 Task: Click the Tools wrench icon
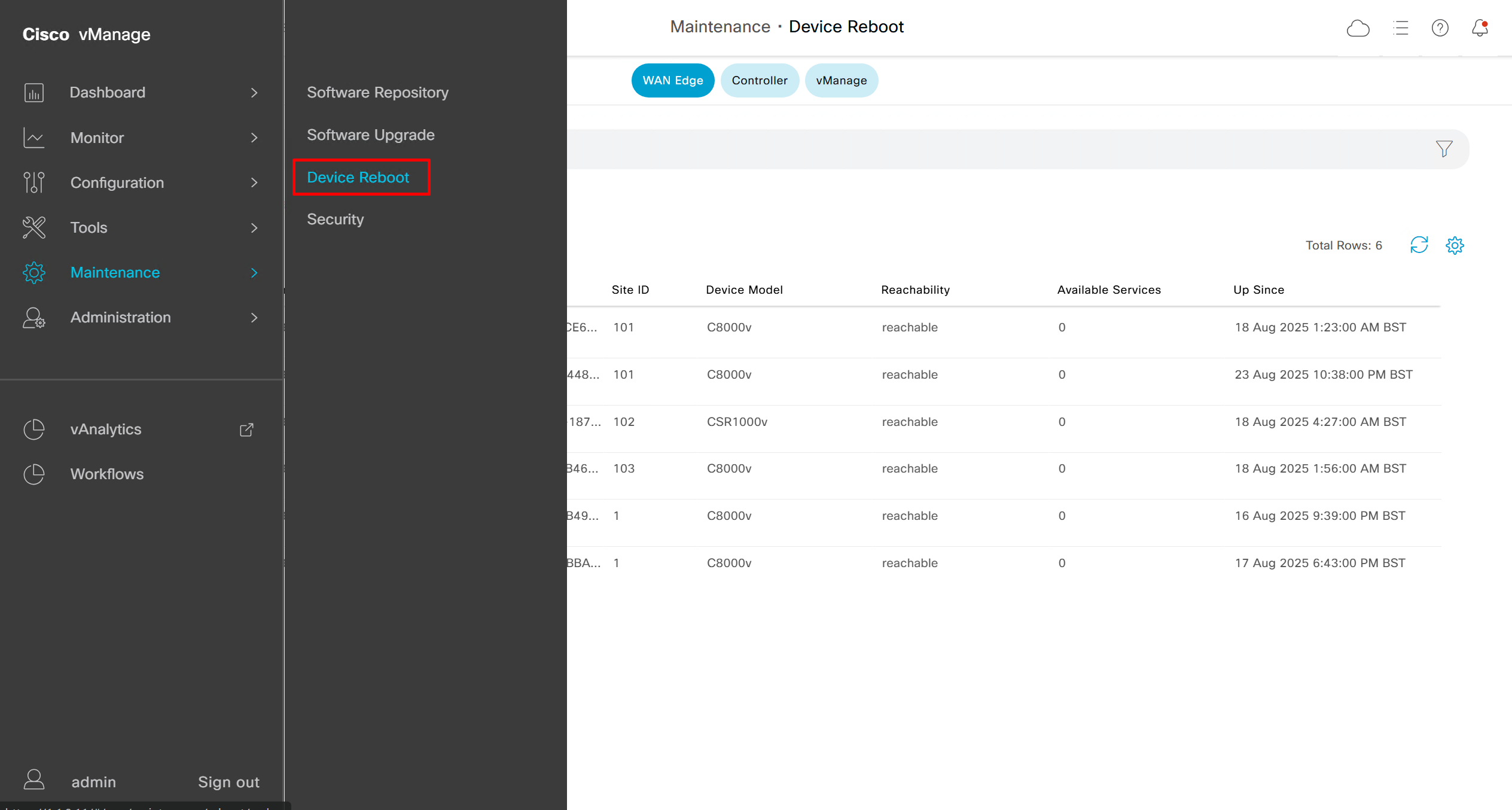[34, 227]
